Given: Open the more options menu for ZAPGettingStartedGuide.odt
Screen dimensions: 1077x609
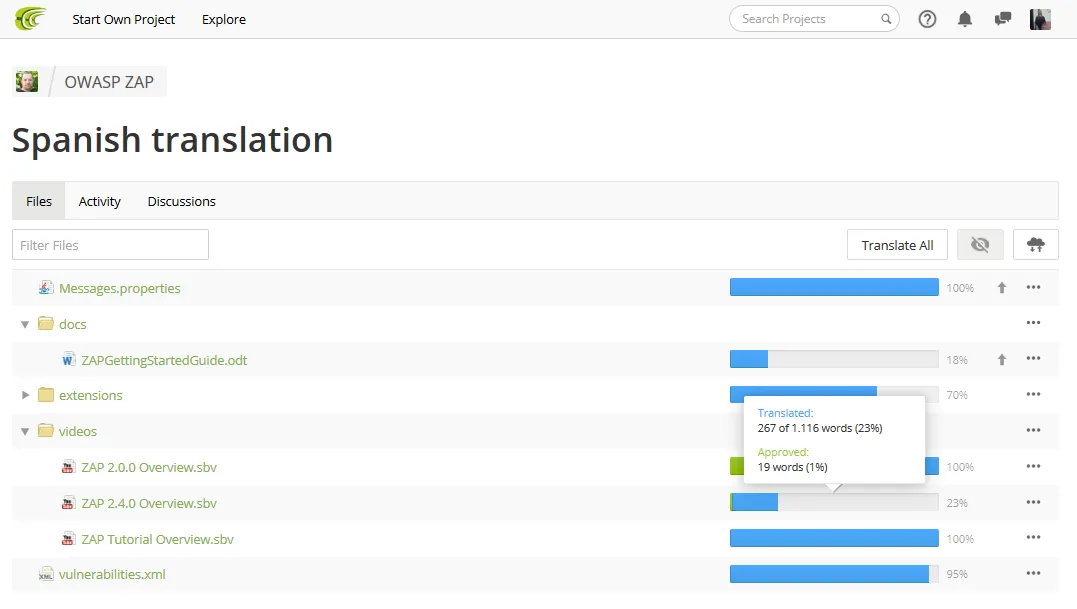Looking at the screenshot, I should [1033, 358].
